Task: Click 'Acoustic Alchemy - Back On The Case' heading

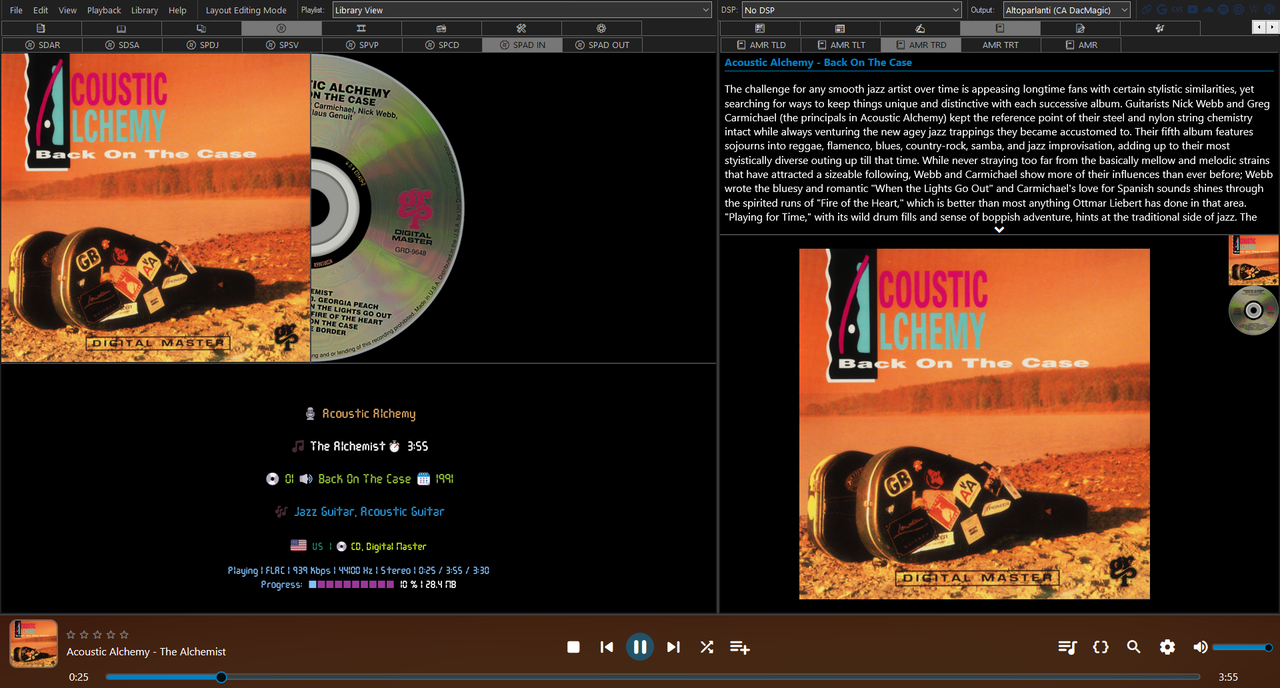Action: (x=818, y=62)
